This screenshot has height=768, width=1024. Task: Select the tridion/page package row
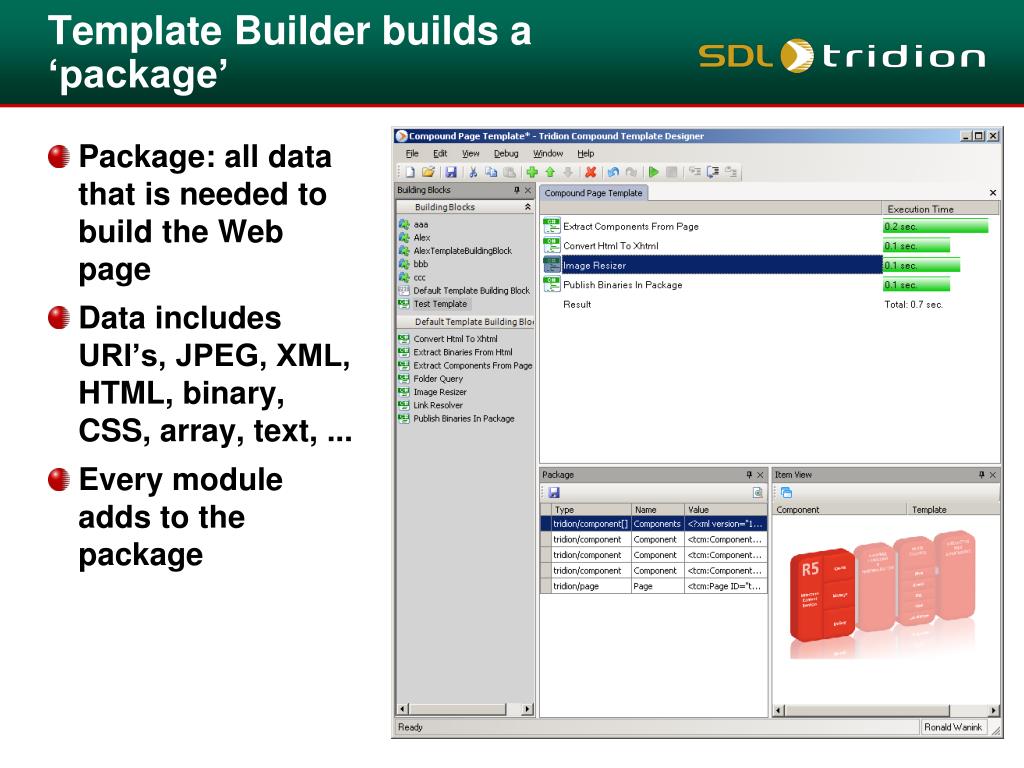point(654,586)
